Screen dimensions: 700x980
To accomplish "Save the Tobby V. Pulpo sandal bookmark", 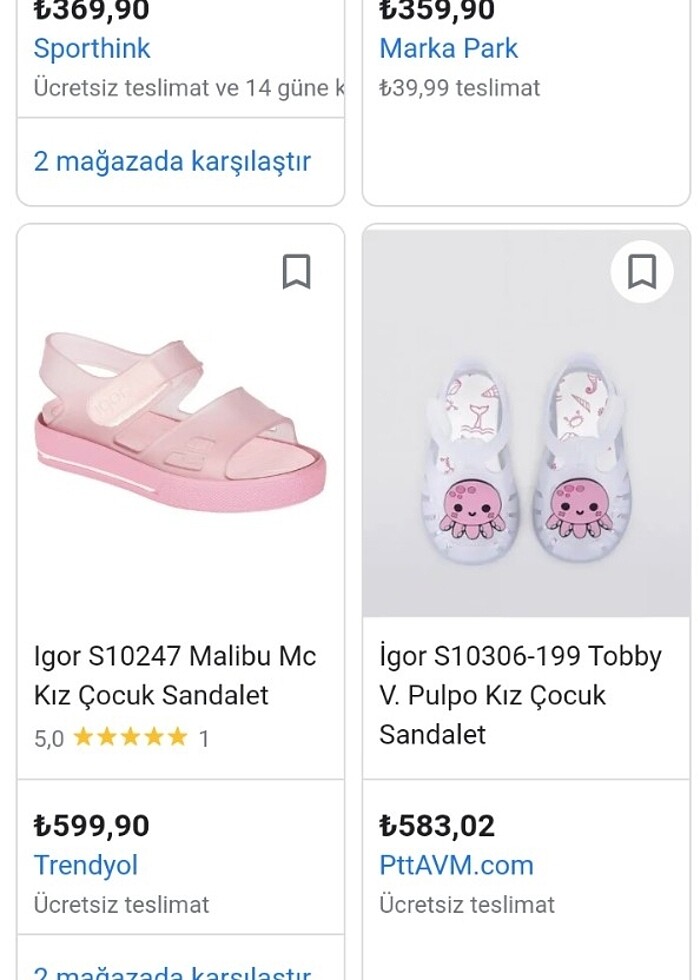I will [x=641, y=271].
